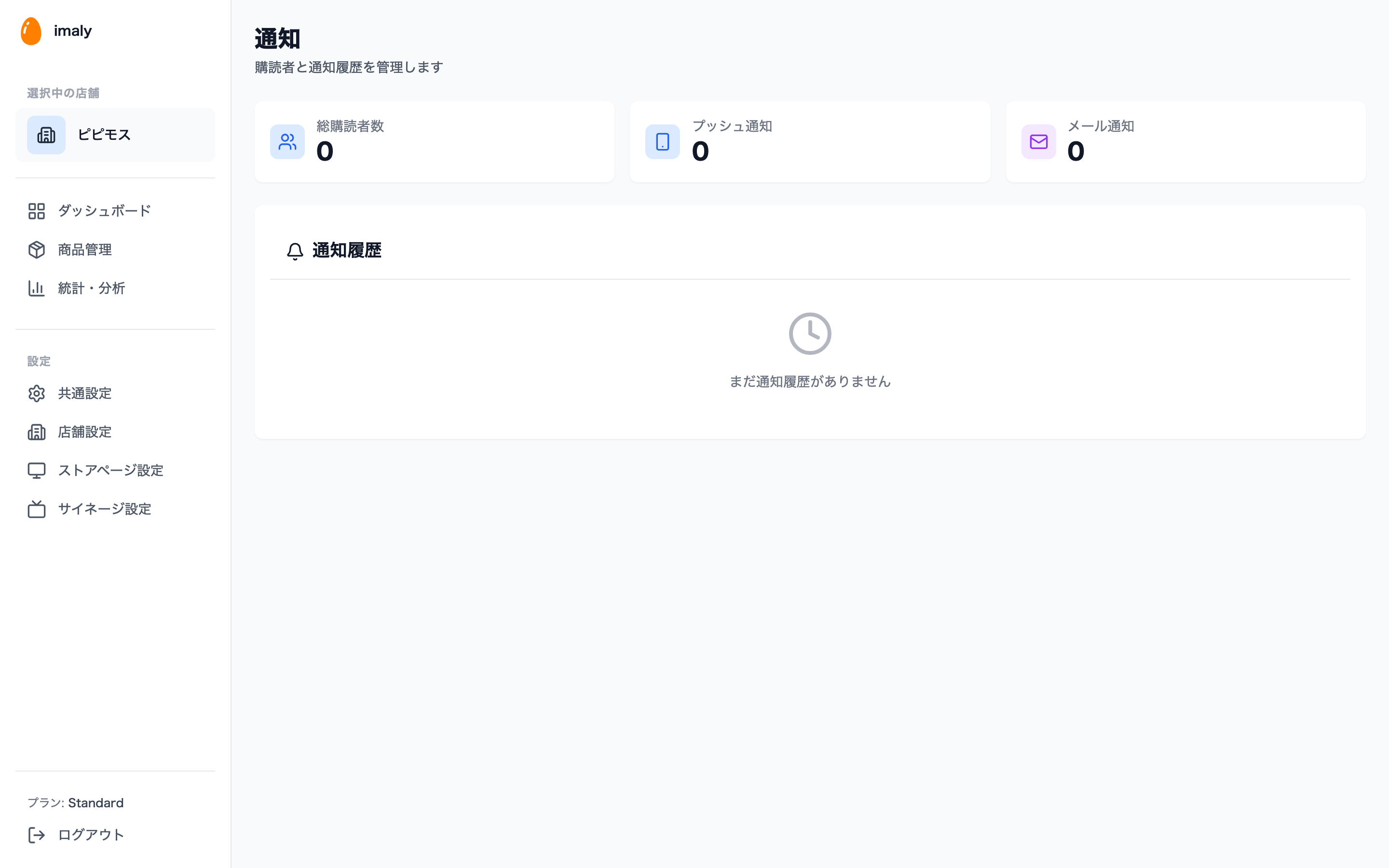The image size is (1389, 868).
Task: Click the 商品管理 box icon
Action: (37, 250)
